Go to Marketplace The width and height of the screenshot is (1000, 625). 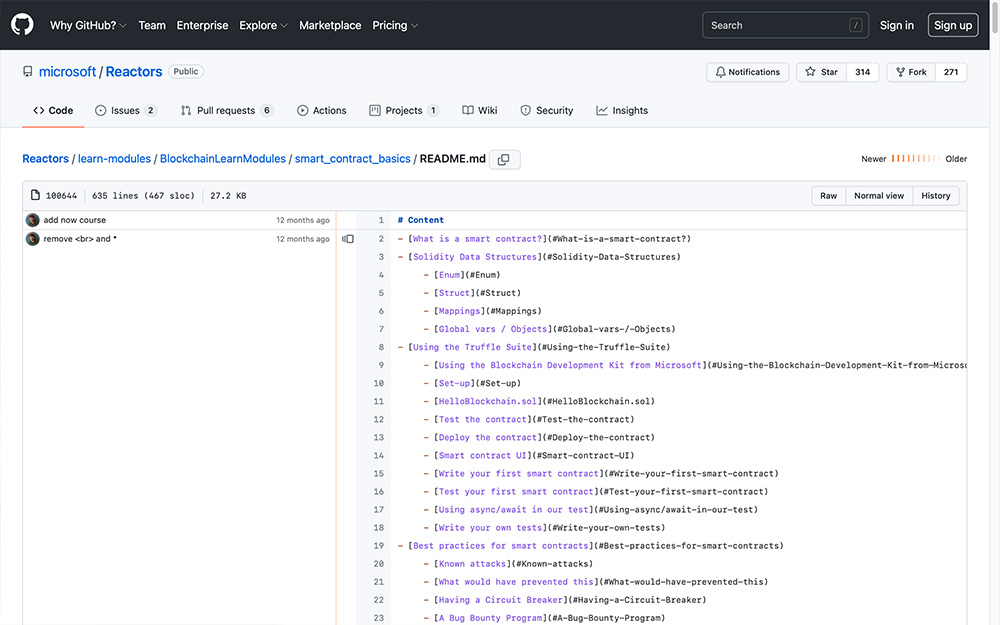coord(330,26)
